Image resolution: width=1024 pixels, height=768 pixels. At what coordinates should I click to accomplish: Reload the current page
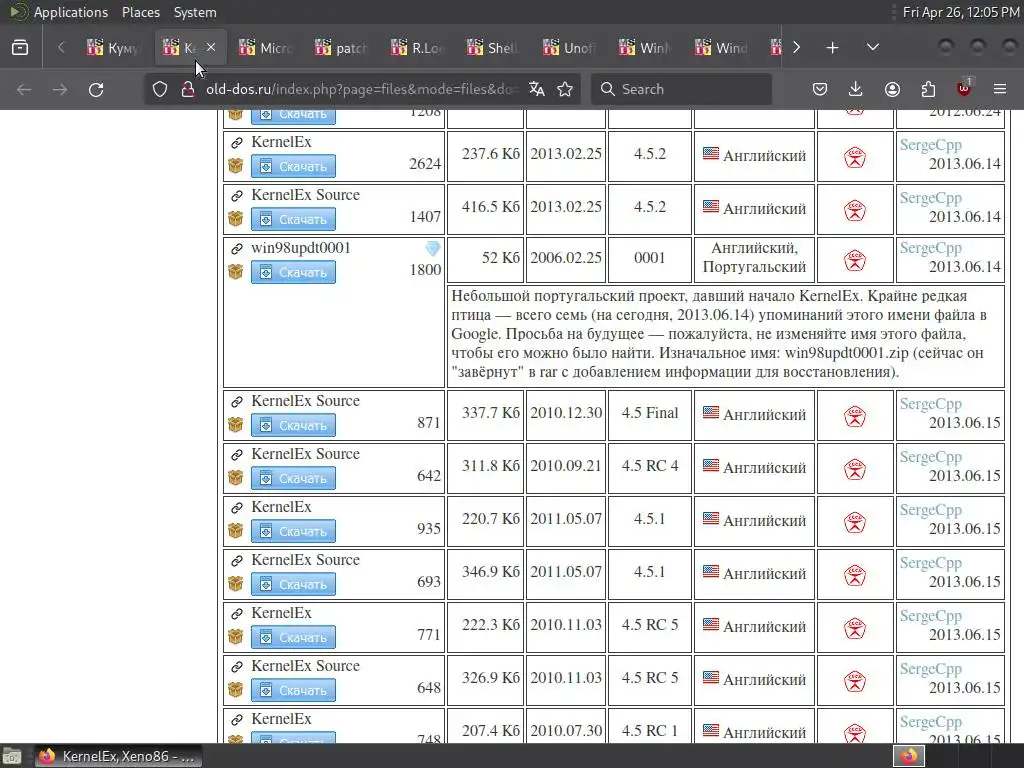pos(96,89)
